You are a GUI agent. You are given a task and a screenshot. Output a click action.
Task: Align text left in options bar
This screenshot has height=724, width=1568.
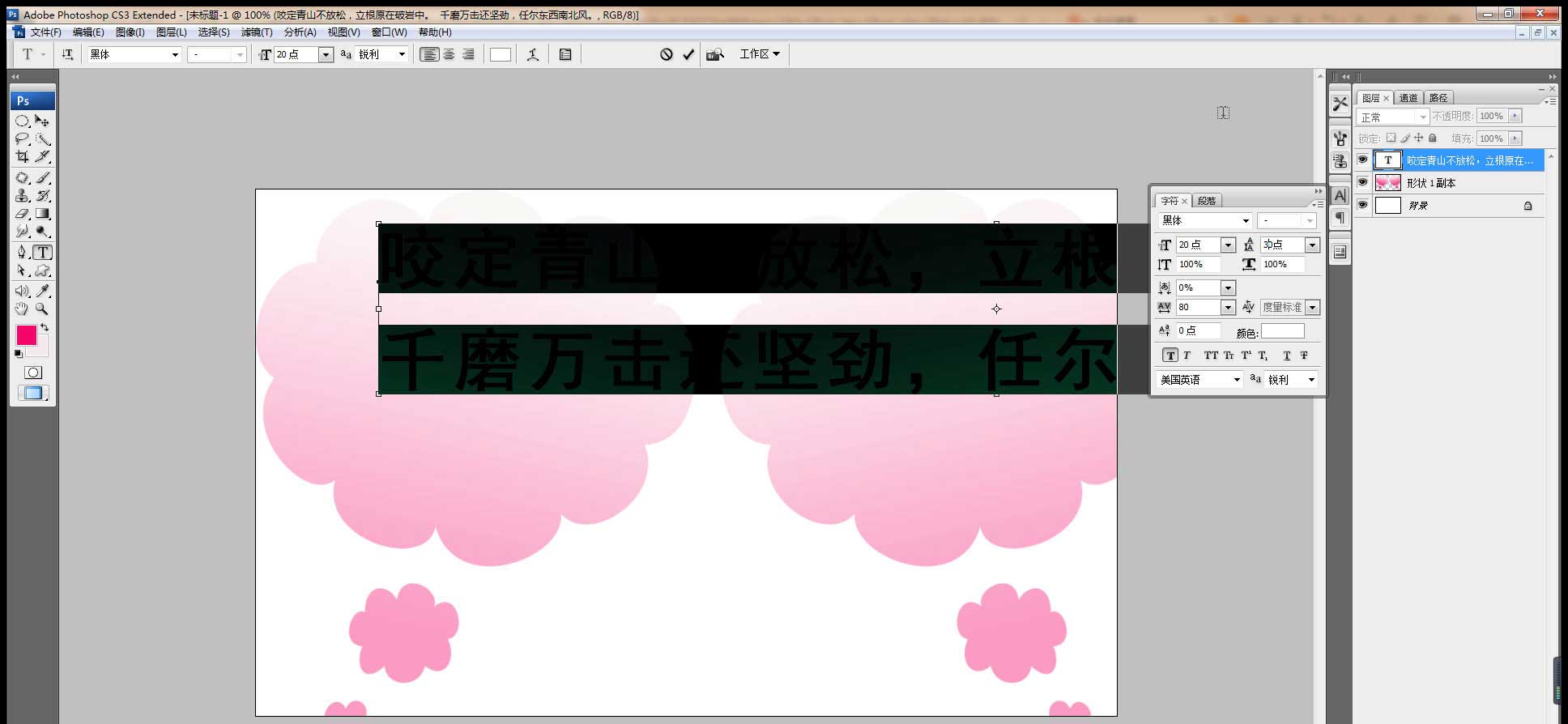pyautogui.click(x=429, y=54)
